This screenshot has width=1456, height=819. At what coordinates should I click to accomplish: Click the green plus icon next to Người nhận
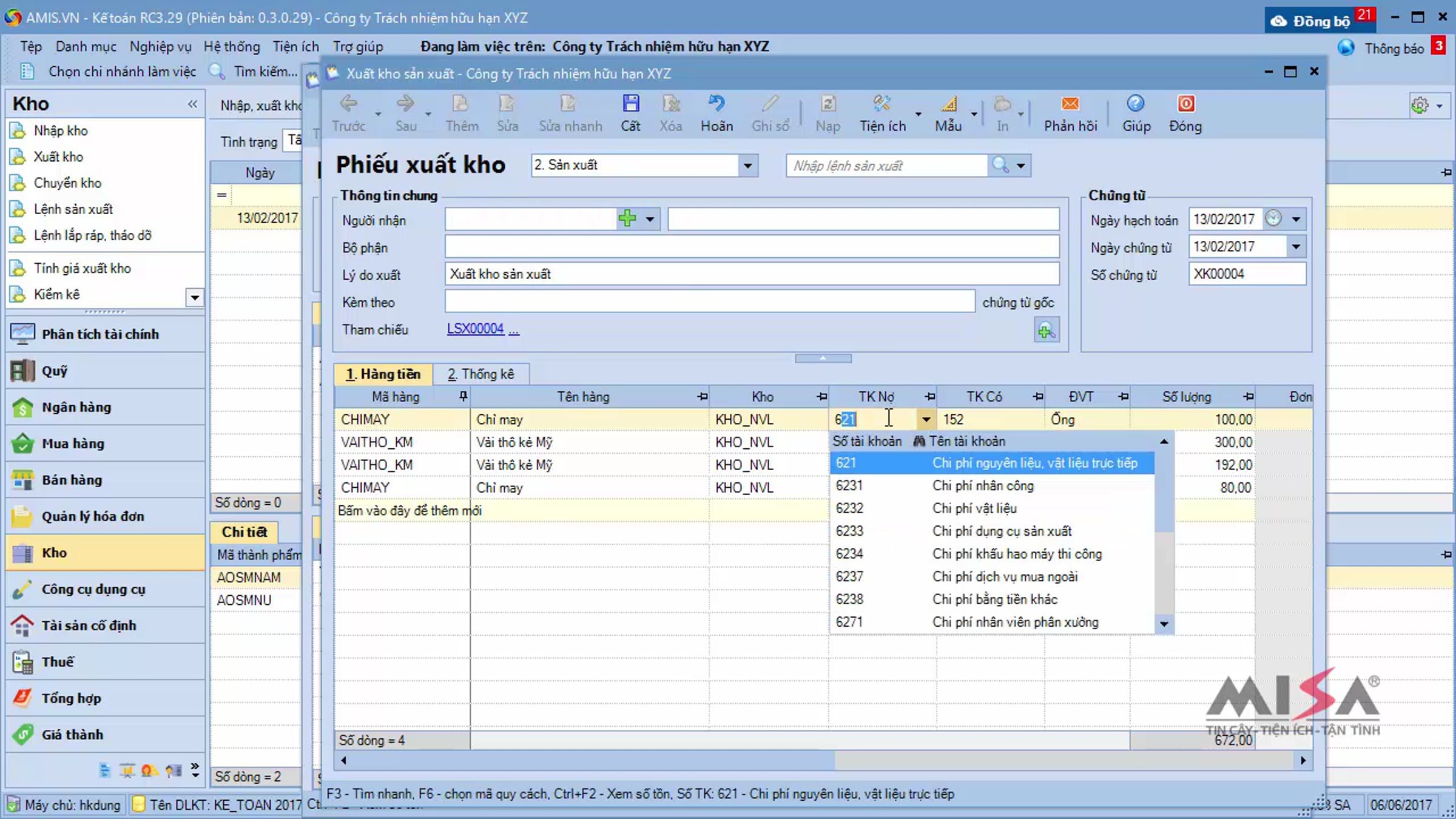coord(627,218)
